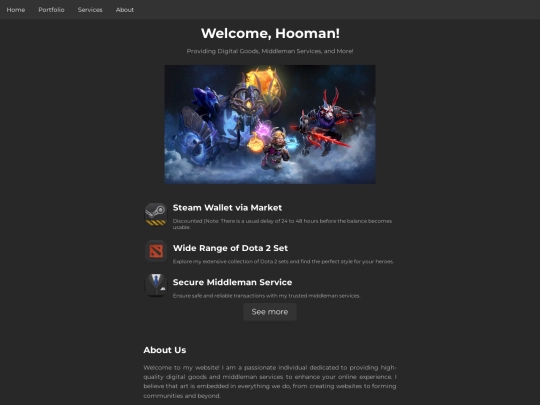Select the Steam Wallet via Market heading
This screenshot has height=405, width=540.
point(227,208)
